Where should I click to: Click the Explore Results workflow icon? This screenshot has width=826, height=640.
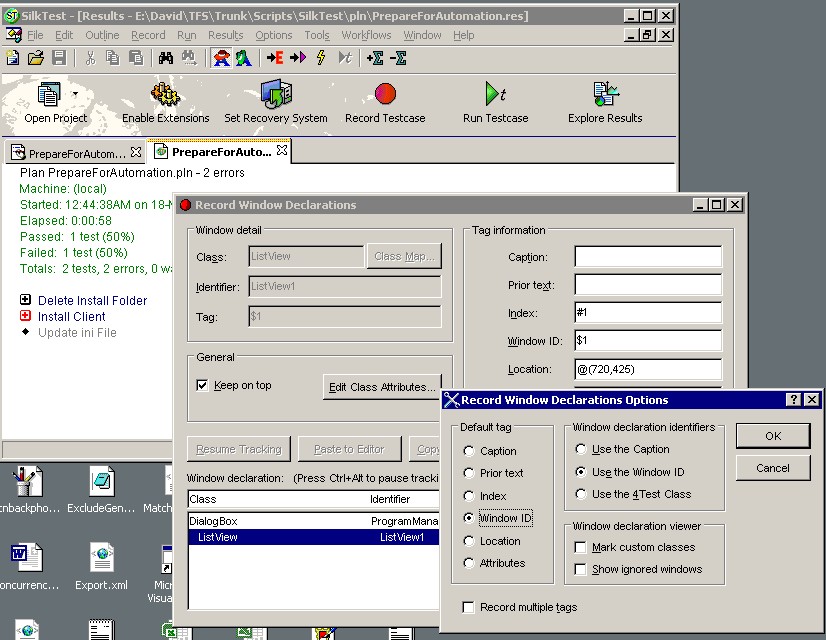coord(605,94)
